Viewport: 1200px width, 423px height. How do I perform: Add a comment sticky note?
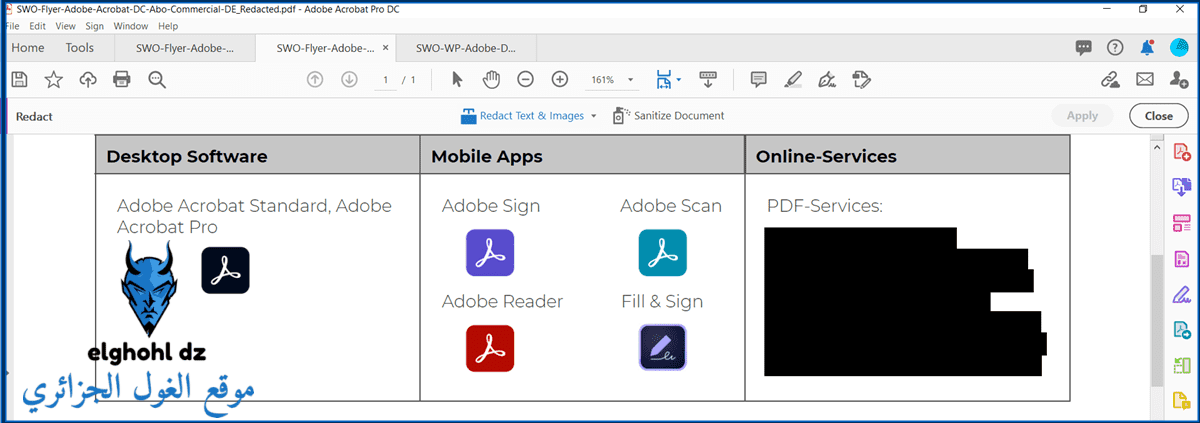759,79
